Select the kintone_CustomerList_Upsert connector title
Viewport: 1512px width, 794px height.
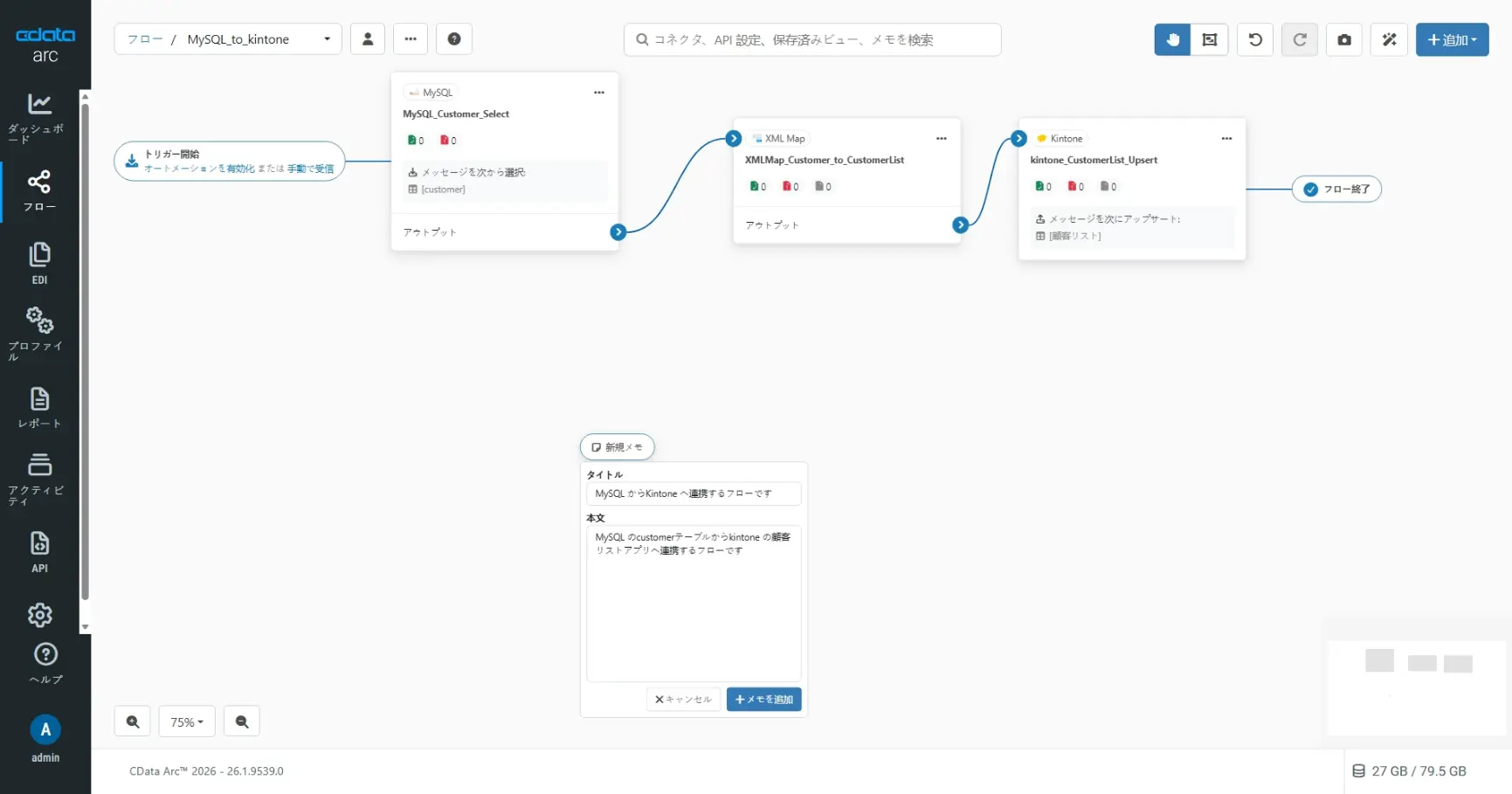click(1094, 161)
